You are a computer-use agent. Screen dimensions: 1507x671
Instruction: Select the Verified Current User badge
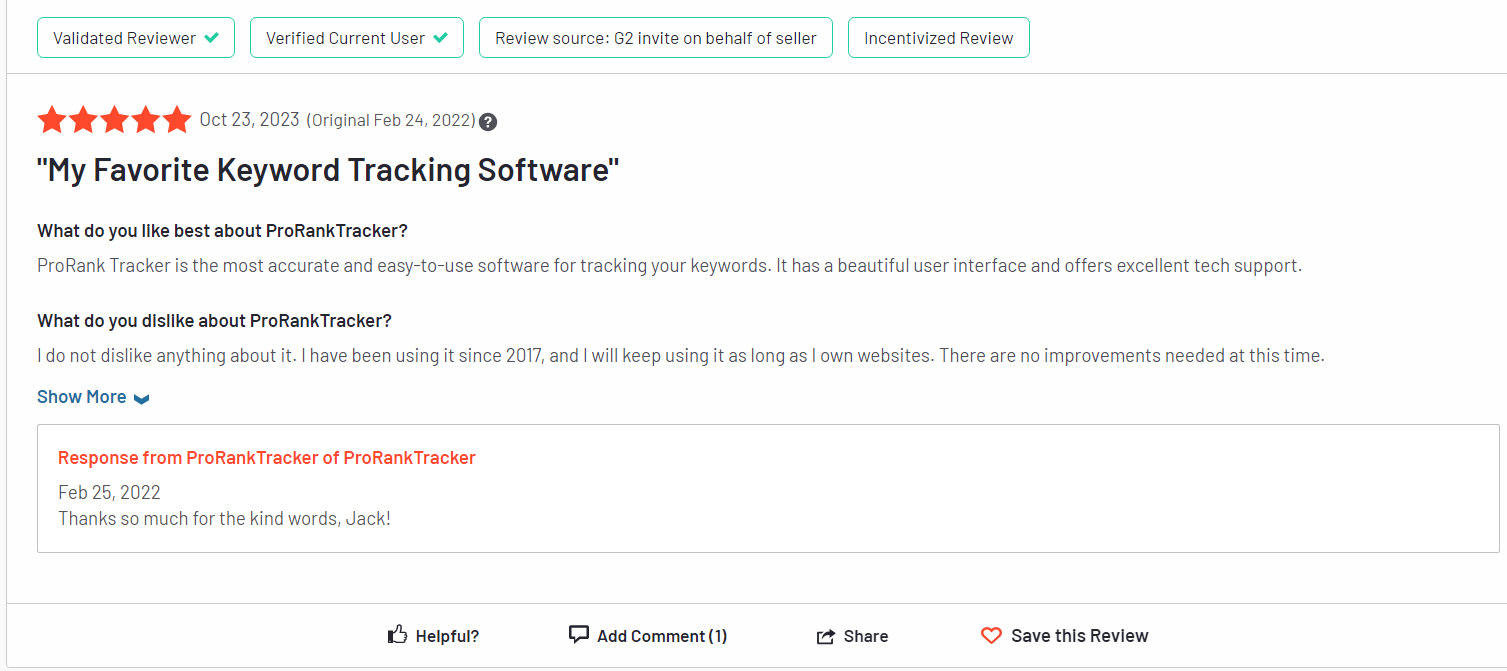[x=357, y=38]
